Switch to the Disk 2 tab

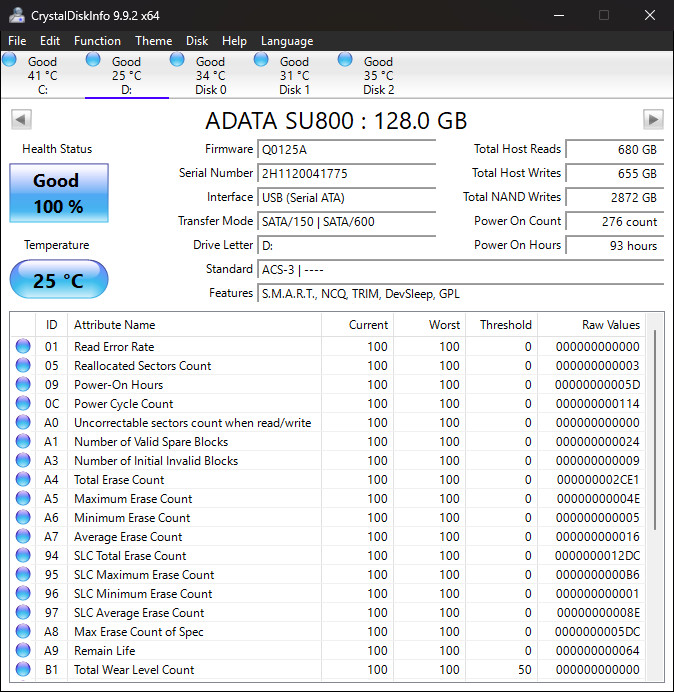coord(378,75)
